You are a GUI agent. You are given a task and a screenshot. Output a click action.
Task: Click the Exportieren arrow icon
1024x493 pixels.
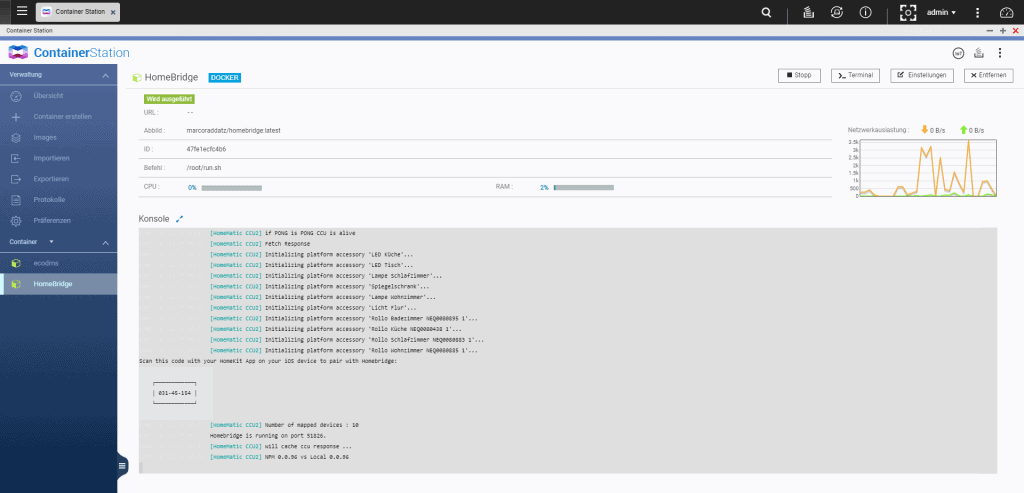click(17, 179)
